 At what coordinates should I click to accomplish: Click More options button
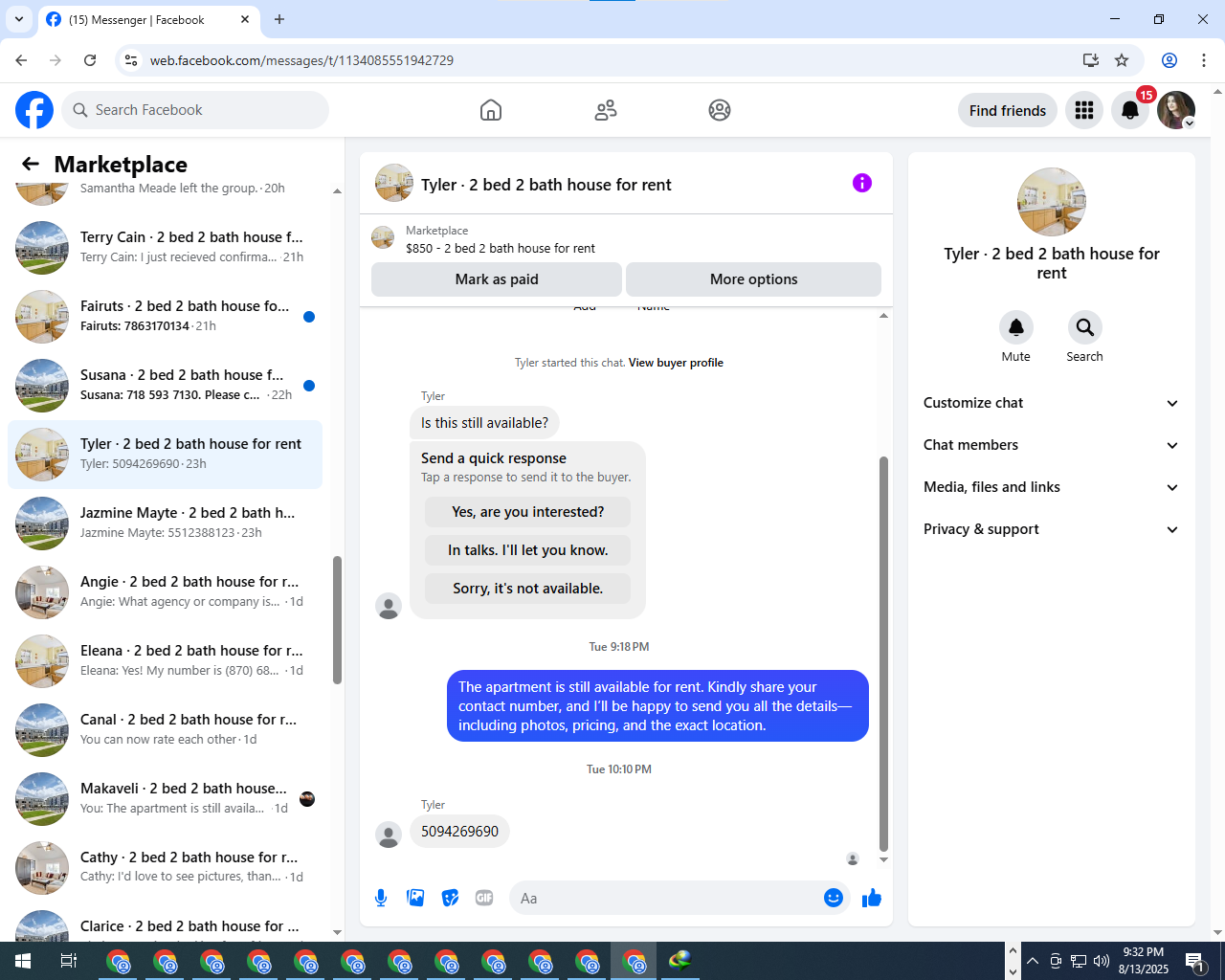tap(753, 279)
